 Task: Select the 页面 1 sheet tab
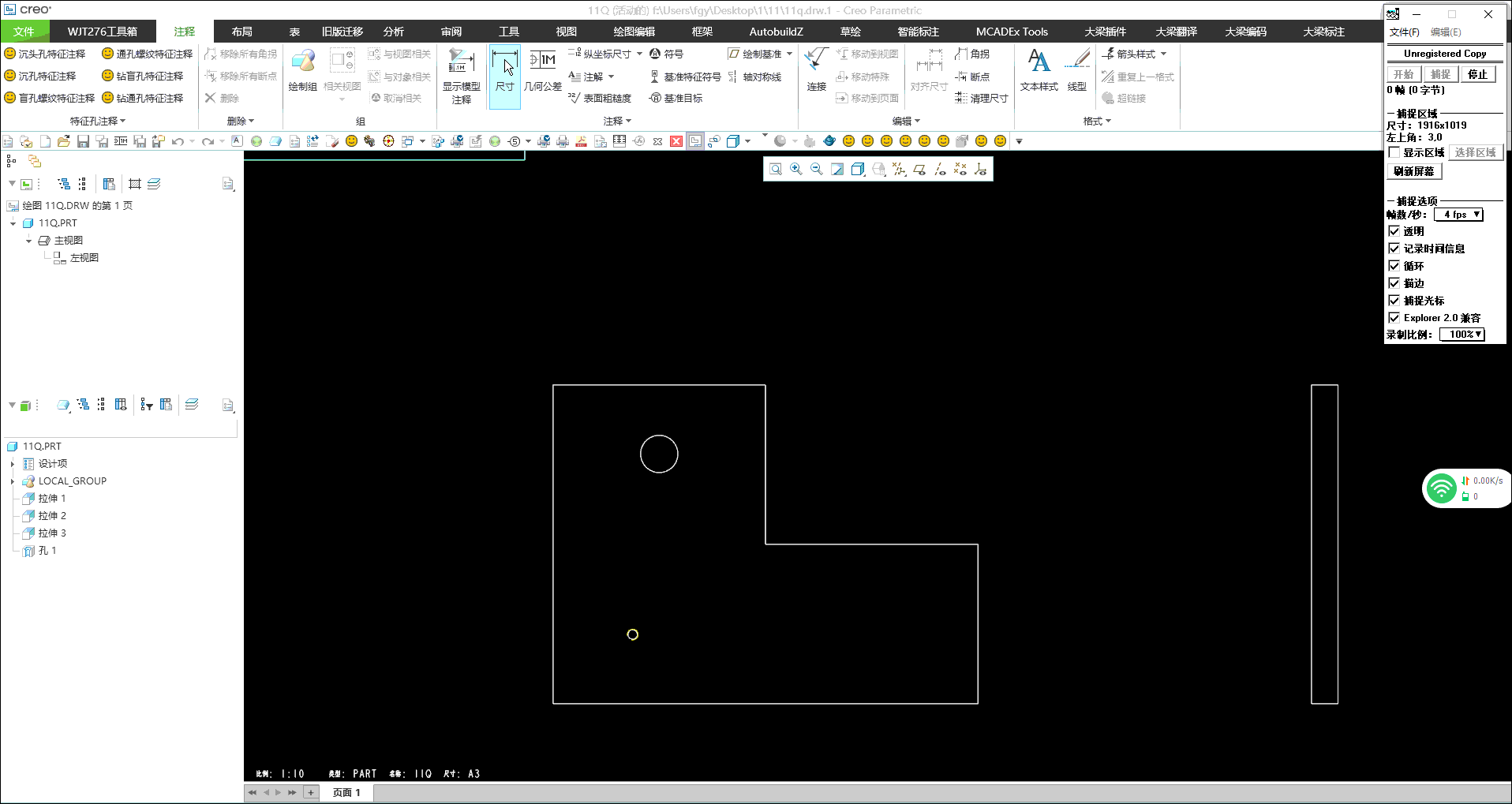click(346, 792)
